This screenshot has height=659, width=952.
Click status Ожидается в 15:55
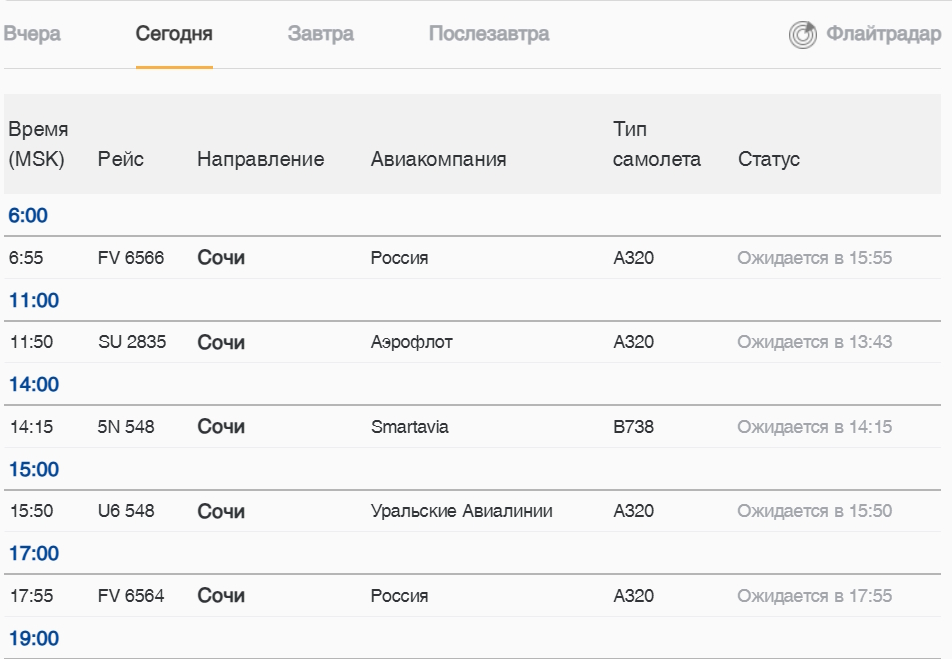(814, 258)
